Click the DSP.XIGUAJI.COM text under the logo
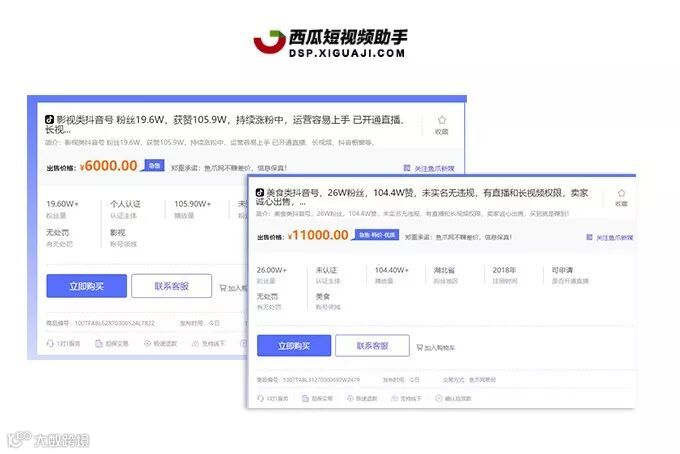This screenshot has height=454, width=680. coord(347,53)
